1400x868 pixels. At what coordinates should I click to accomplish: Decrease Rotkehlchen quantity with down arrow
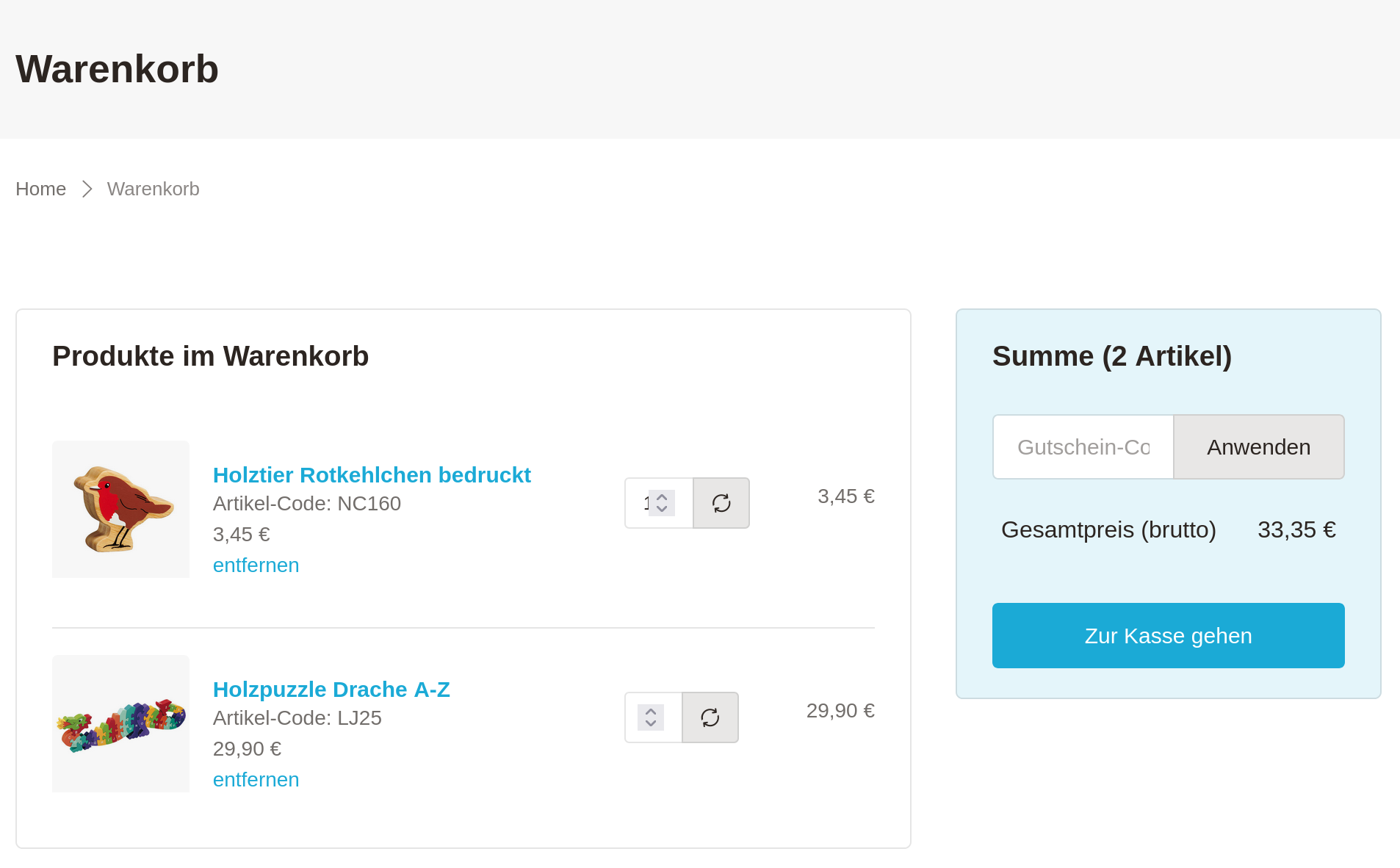tap(662, 509)
